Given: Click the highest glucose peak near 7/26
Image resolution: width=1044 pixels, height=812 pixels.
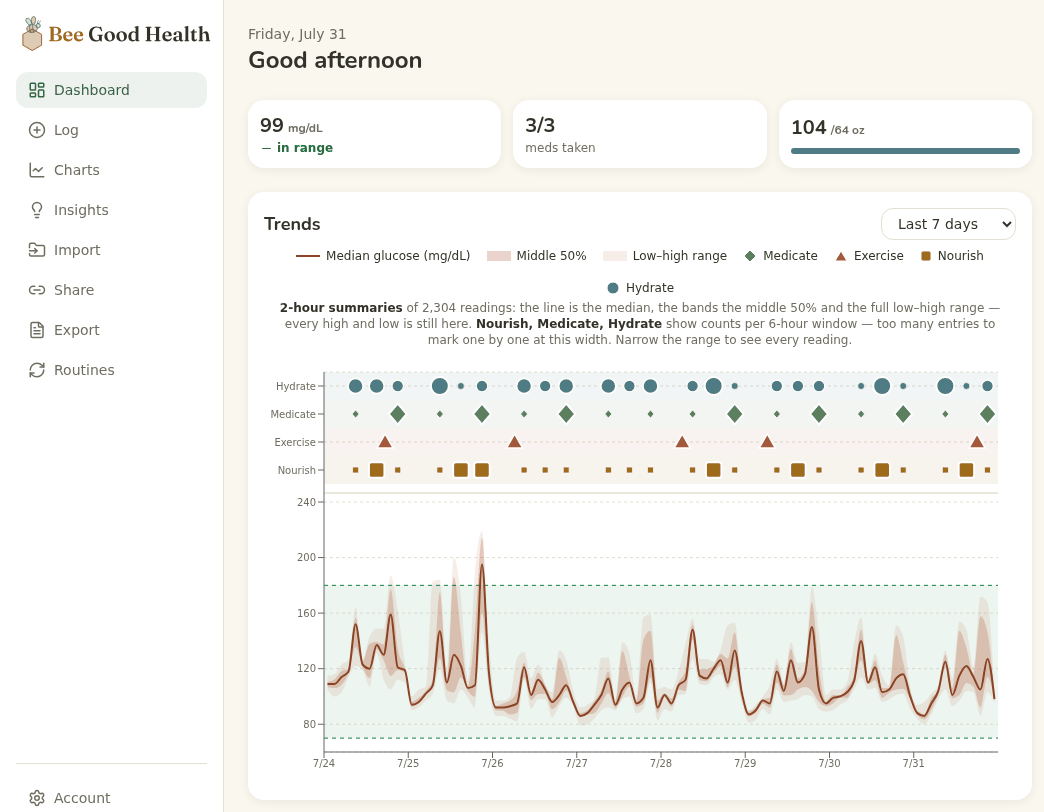Looking at the screenshot, I should [x=482, y=566].
